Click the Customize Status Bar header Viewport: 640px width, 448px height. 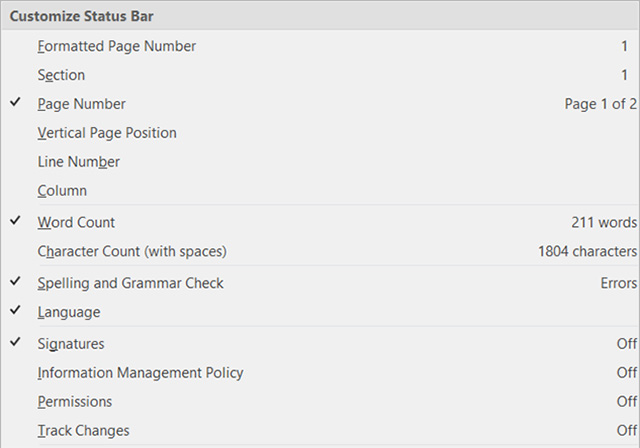tap(82, 17)
